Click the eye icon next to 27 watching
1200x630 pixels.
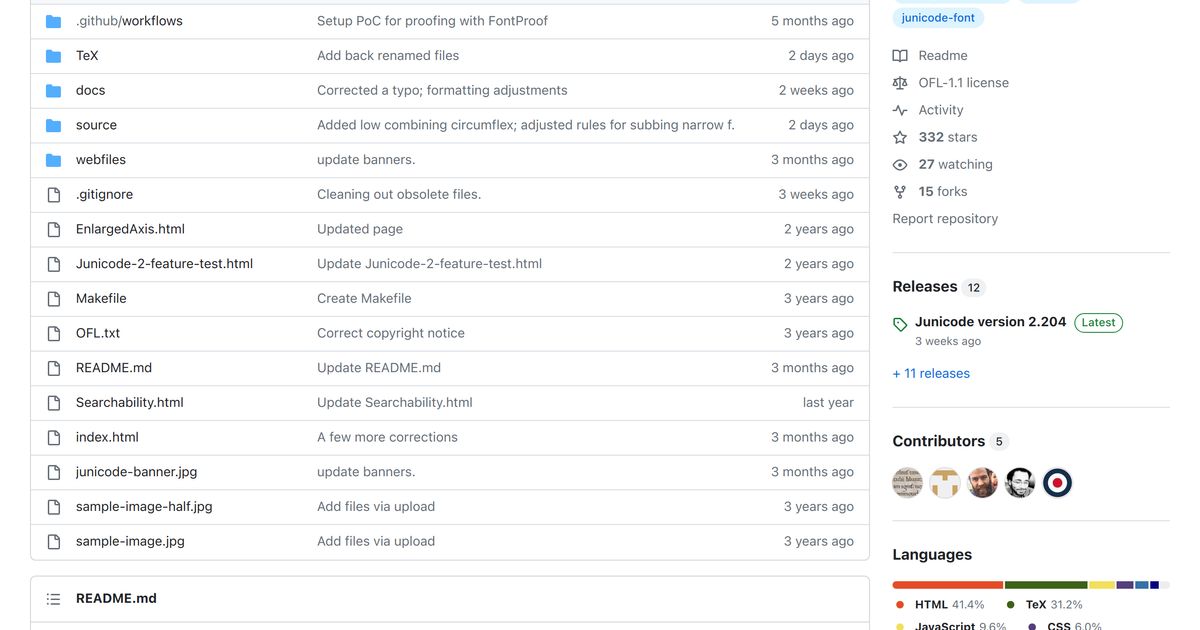tap(900, 164)
